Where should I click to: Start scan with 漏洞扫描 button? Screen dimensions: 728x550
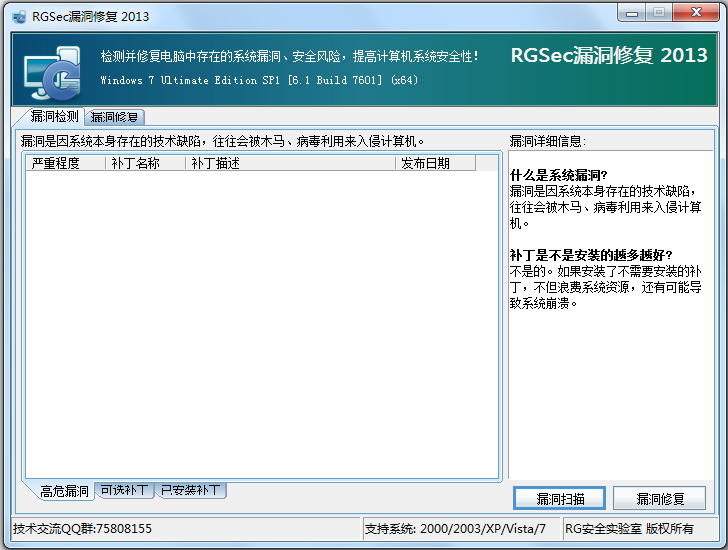(x=559, y=498)
